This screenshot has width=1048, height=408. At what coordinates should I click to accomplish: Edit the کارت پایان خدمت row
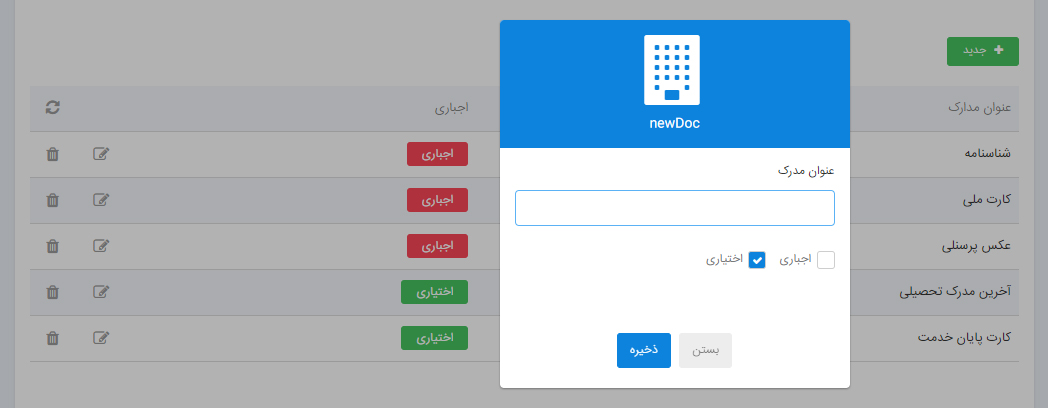[101, 338]
